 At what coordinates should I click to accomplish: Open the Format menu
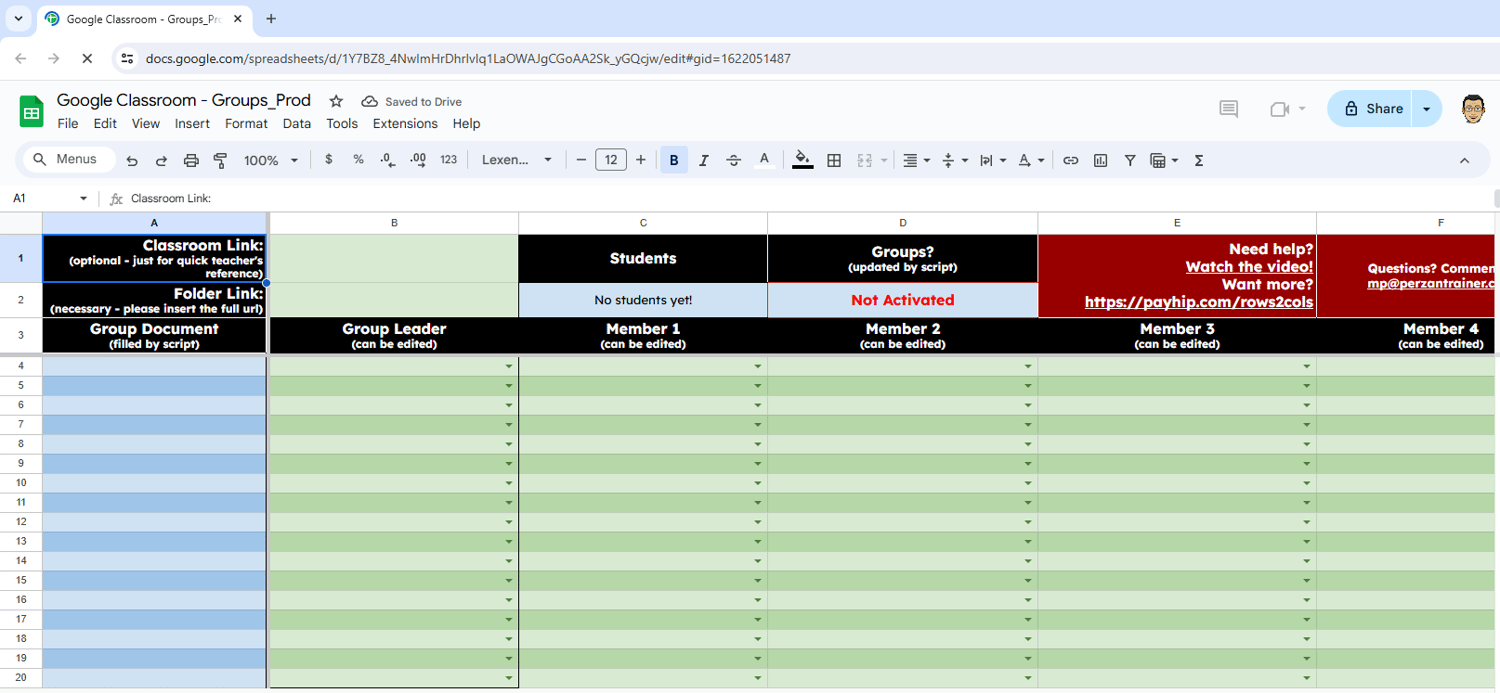pyautogui.click(x=246, y=124)
